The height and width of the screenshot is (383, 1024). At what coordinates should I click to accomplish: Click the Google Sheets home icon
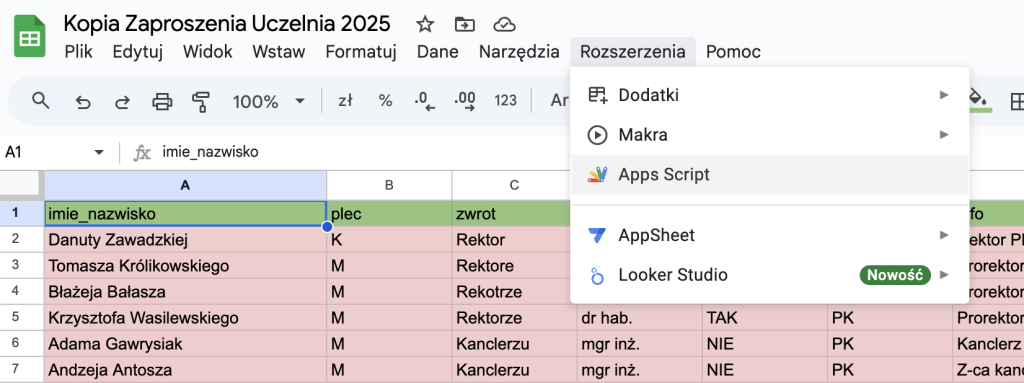point(29,38)
